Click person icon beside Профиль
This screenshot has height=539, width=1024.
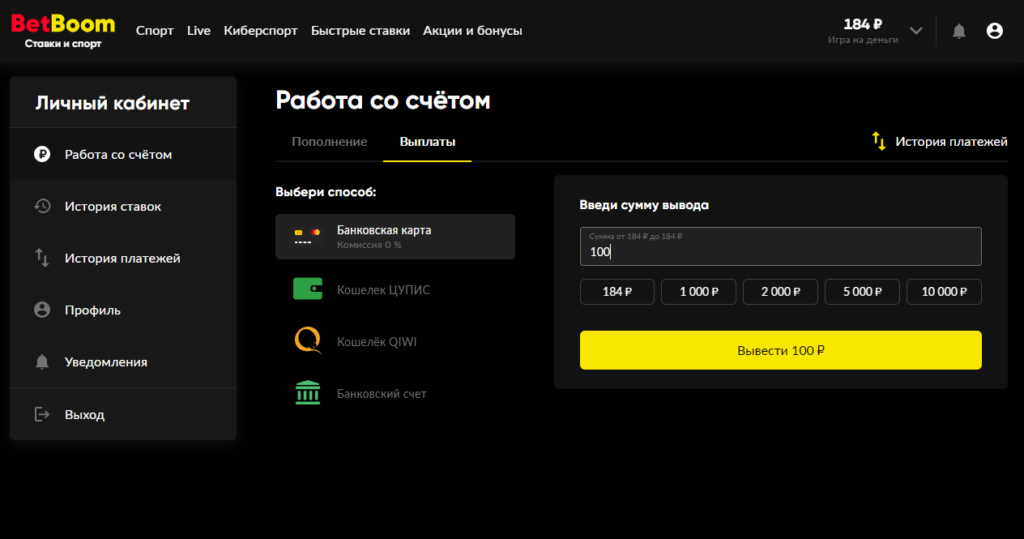coord(42,310)
